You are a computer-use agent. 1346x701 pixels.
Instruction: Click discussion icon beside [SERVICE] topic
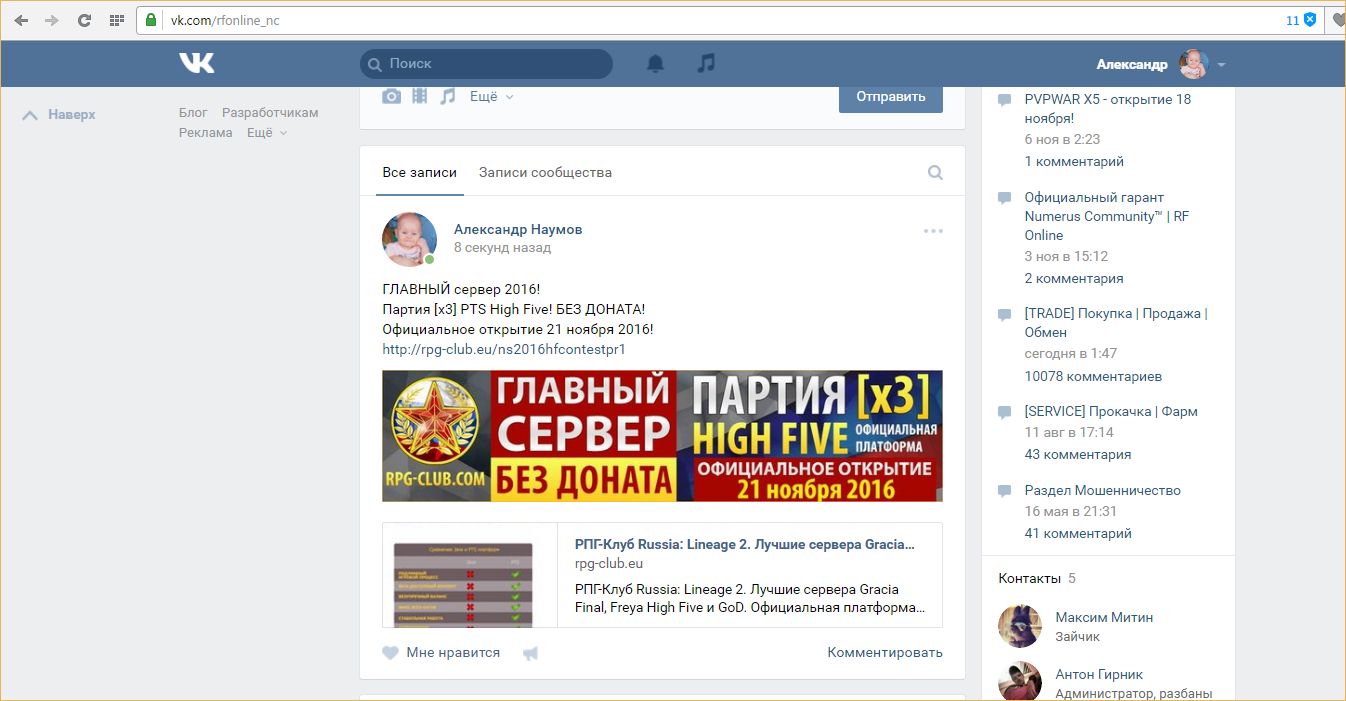(x=1005, y=412)
